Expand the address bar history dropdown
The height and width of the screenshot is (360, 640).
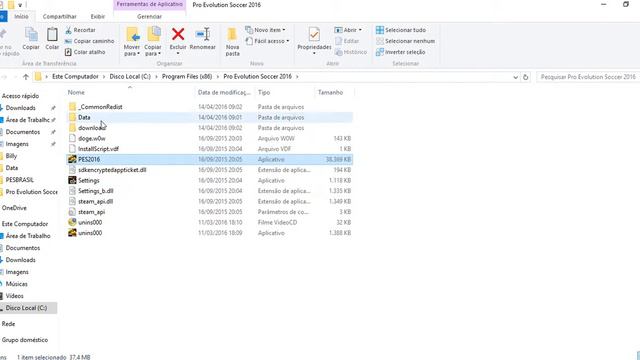pyautogui.click(x=515, y=77)
